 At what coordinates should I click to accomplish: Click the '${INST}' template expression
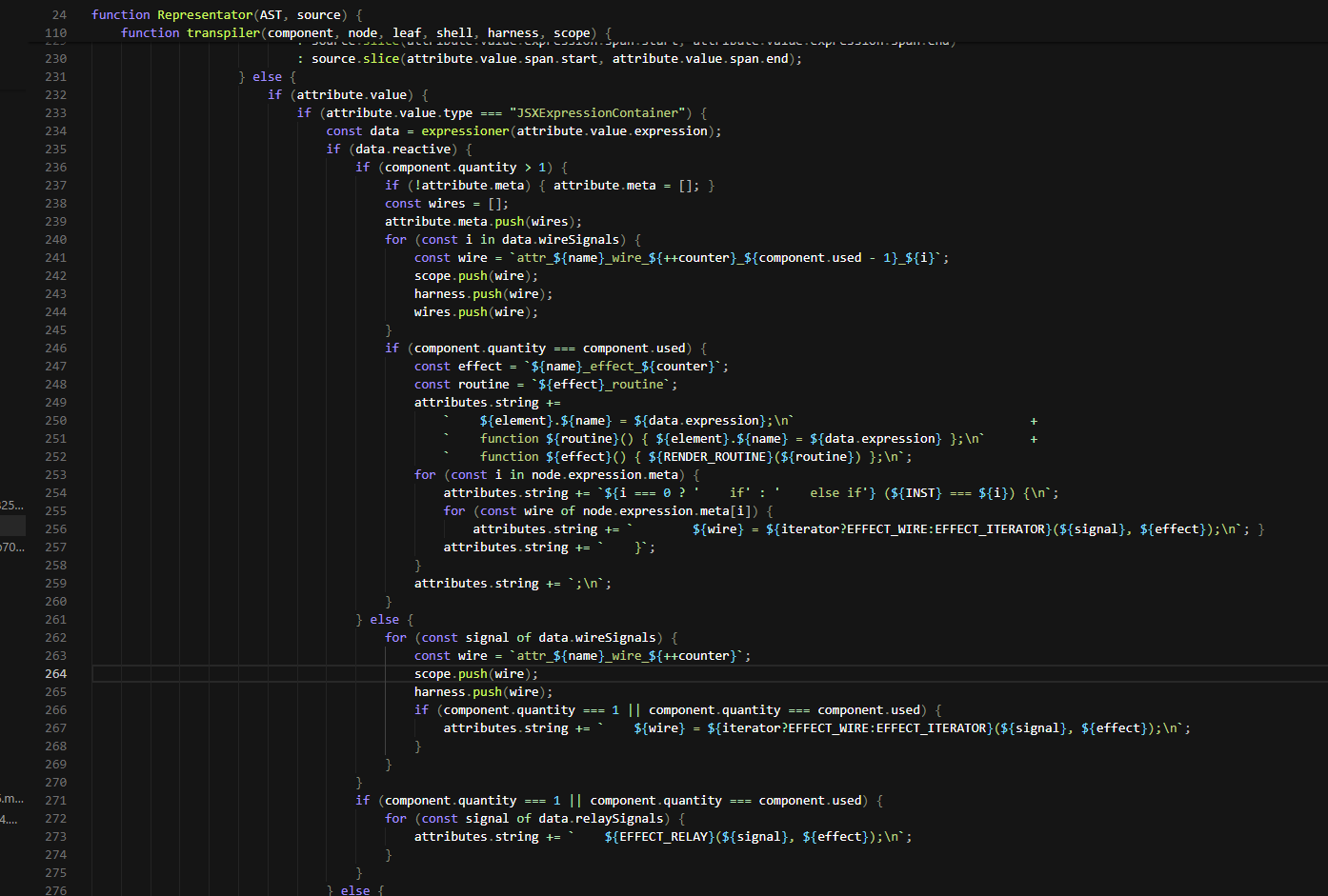(x=915, y=492)
